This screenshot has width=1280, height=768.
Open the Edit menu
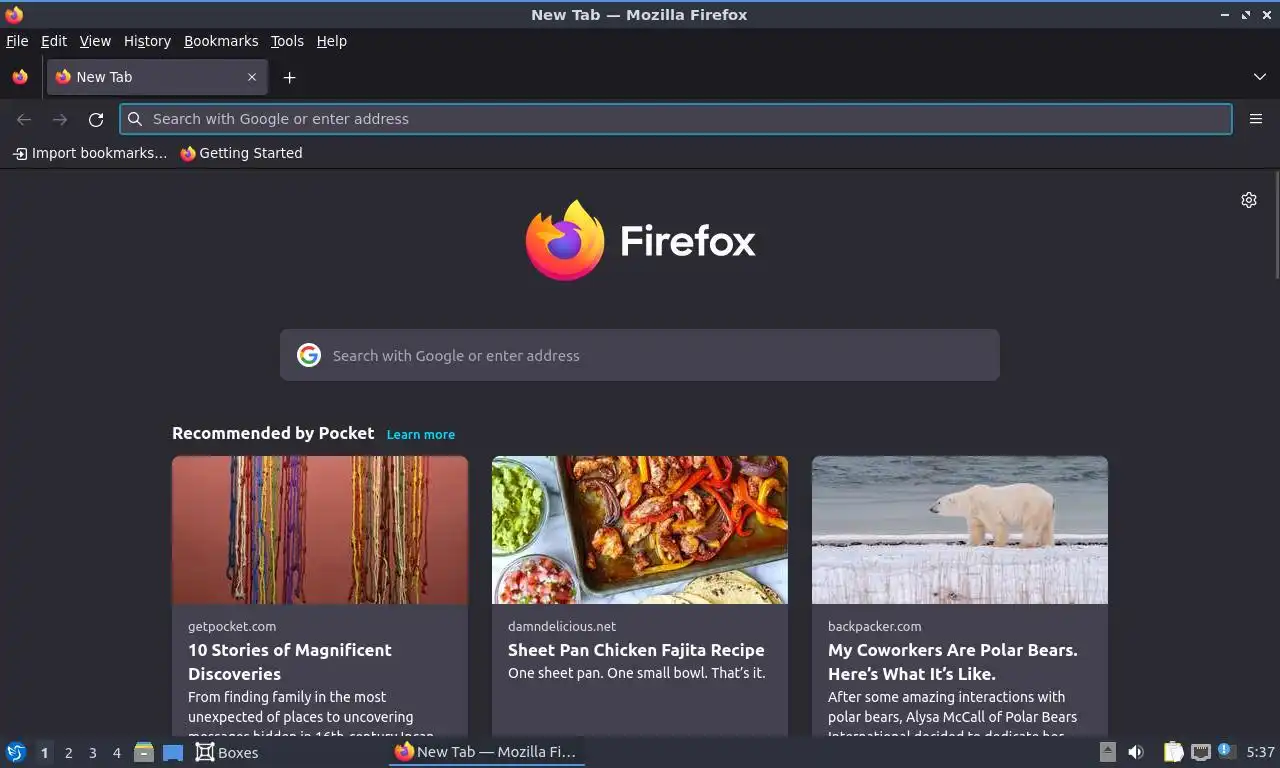click(54, 41)
